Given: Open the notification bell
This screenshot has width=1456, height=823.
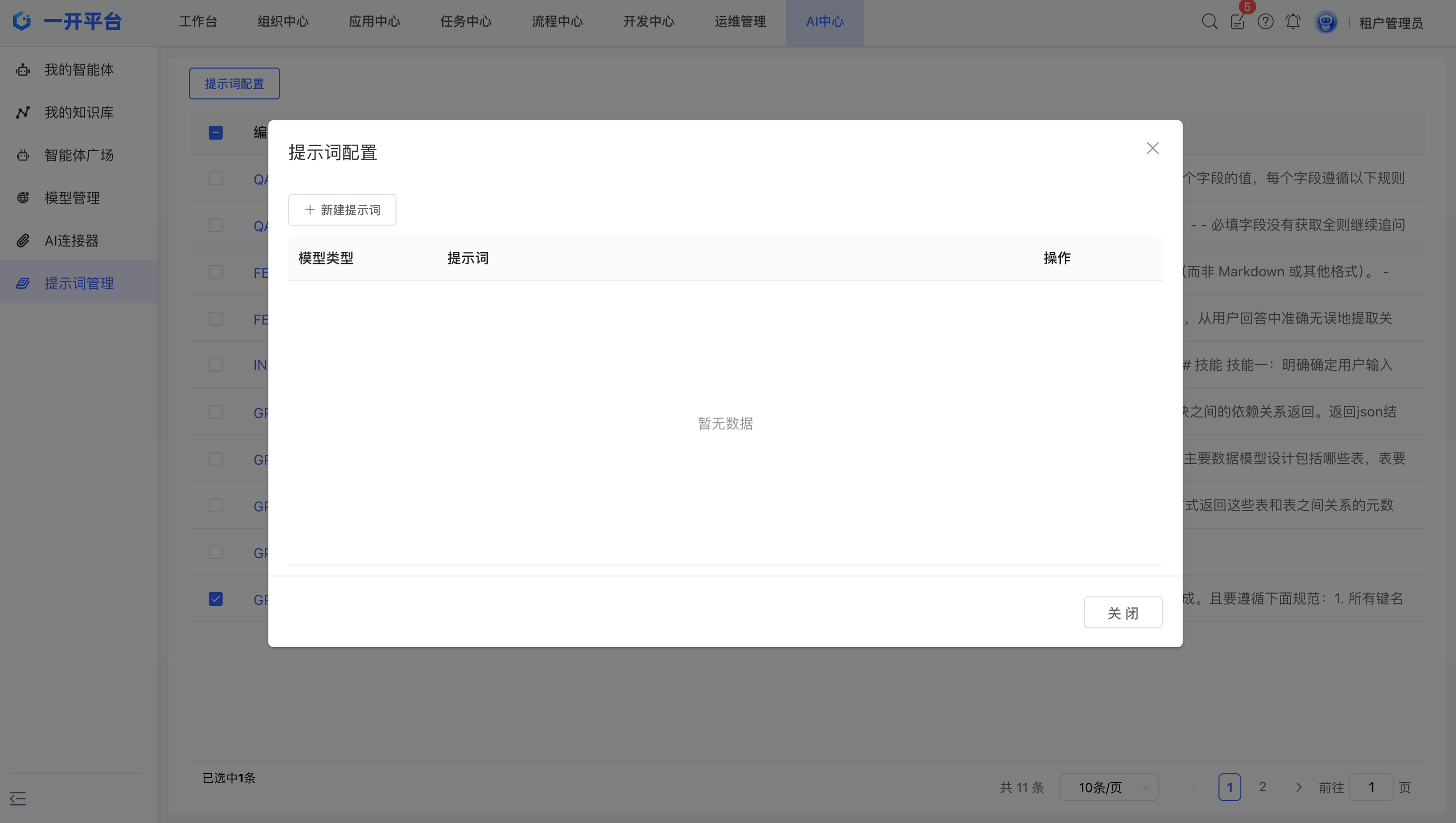Looking at the screenshot, I should point(1293,21).
